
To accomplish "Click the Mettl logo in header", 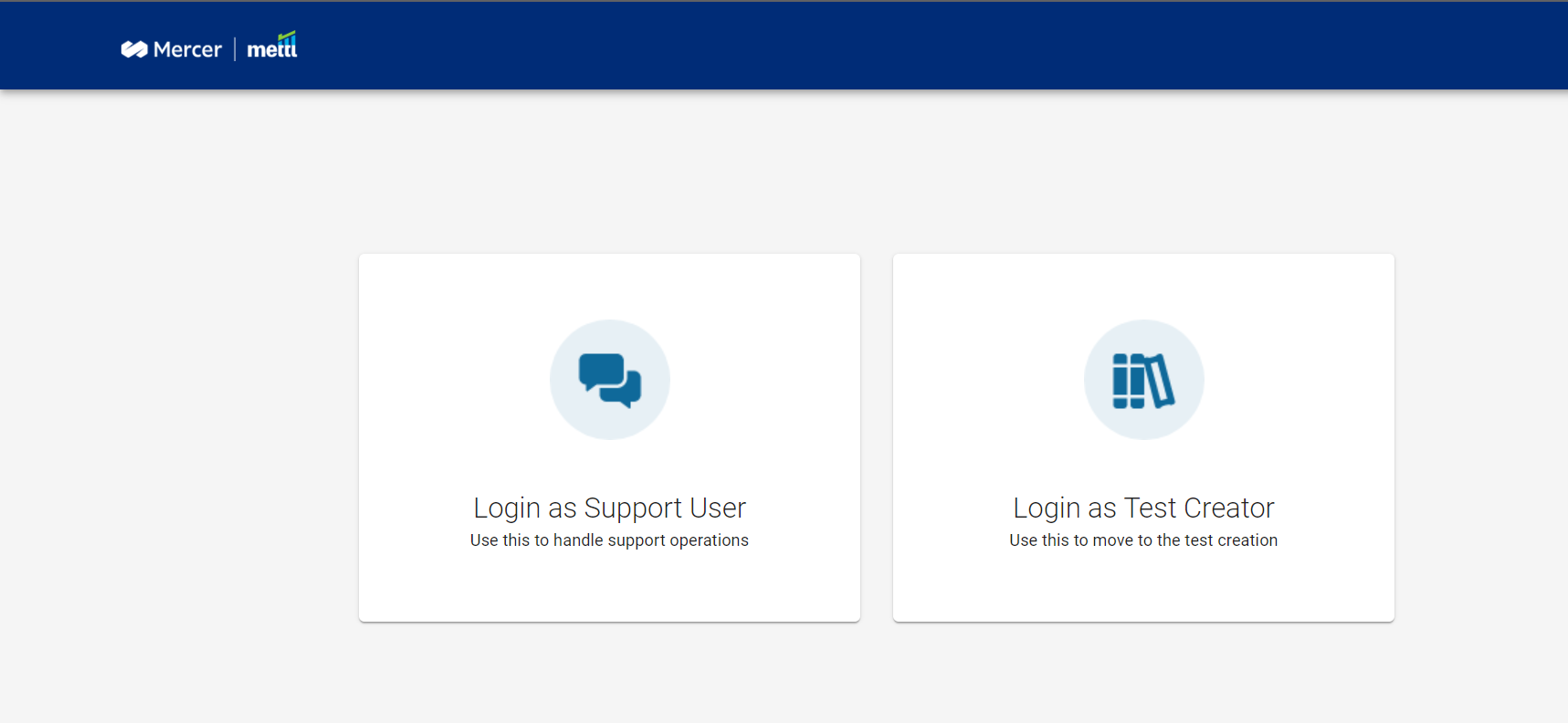I will coord(272,46).
